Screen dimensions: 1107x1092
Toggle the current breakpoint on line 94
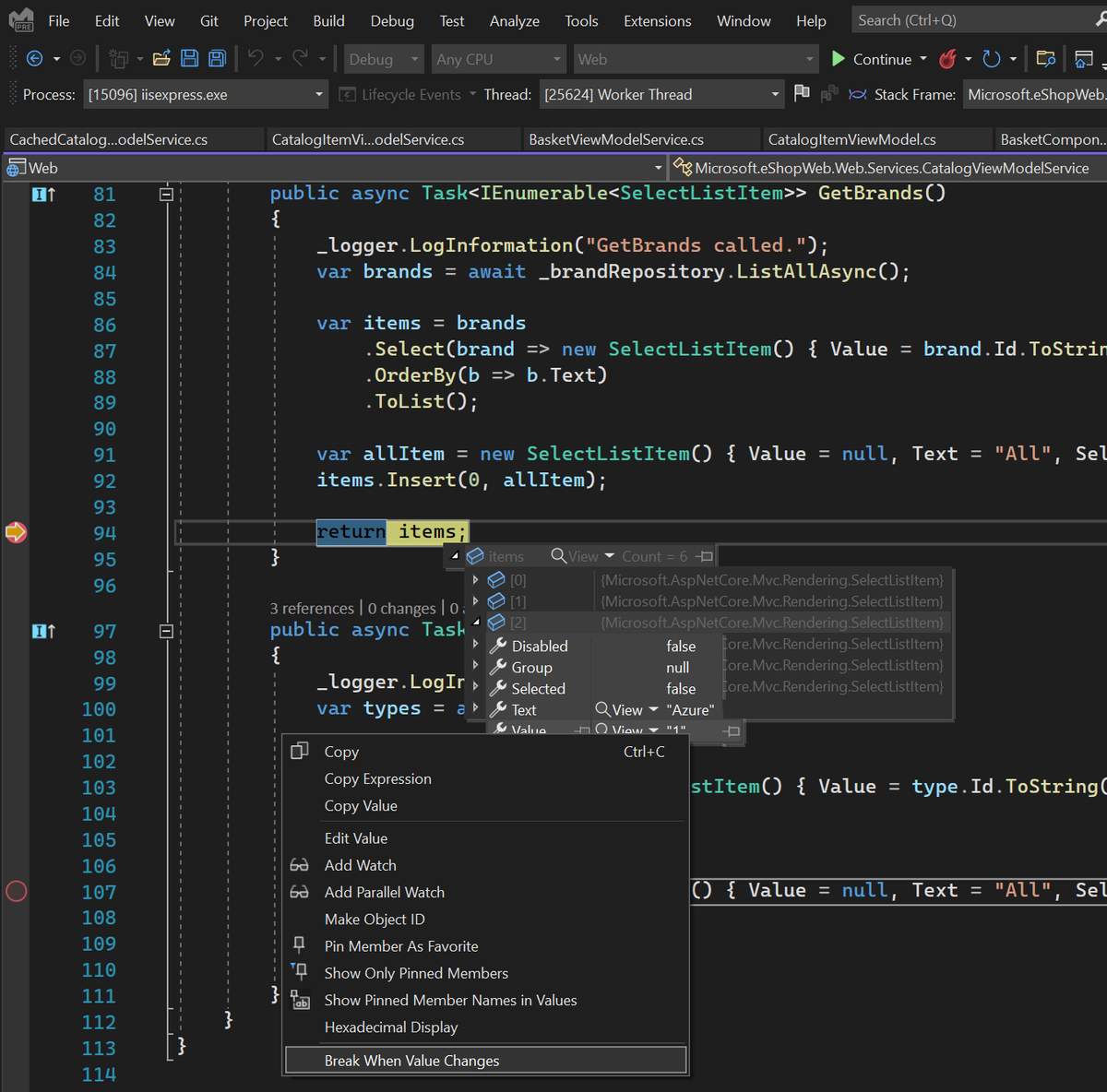17,532
